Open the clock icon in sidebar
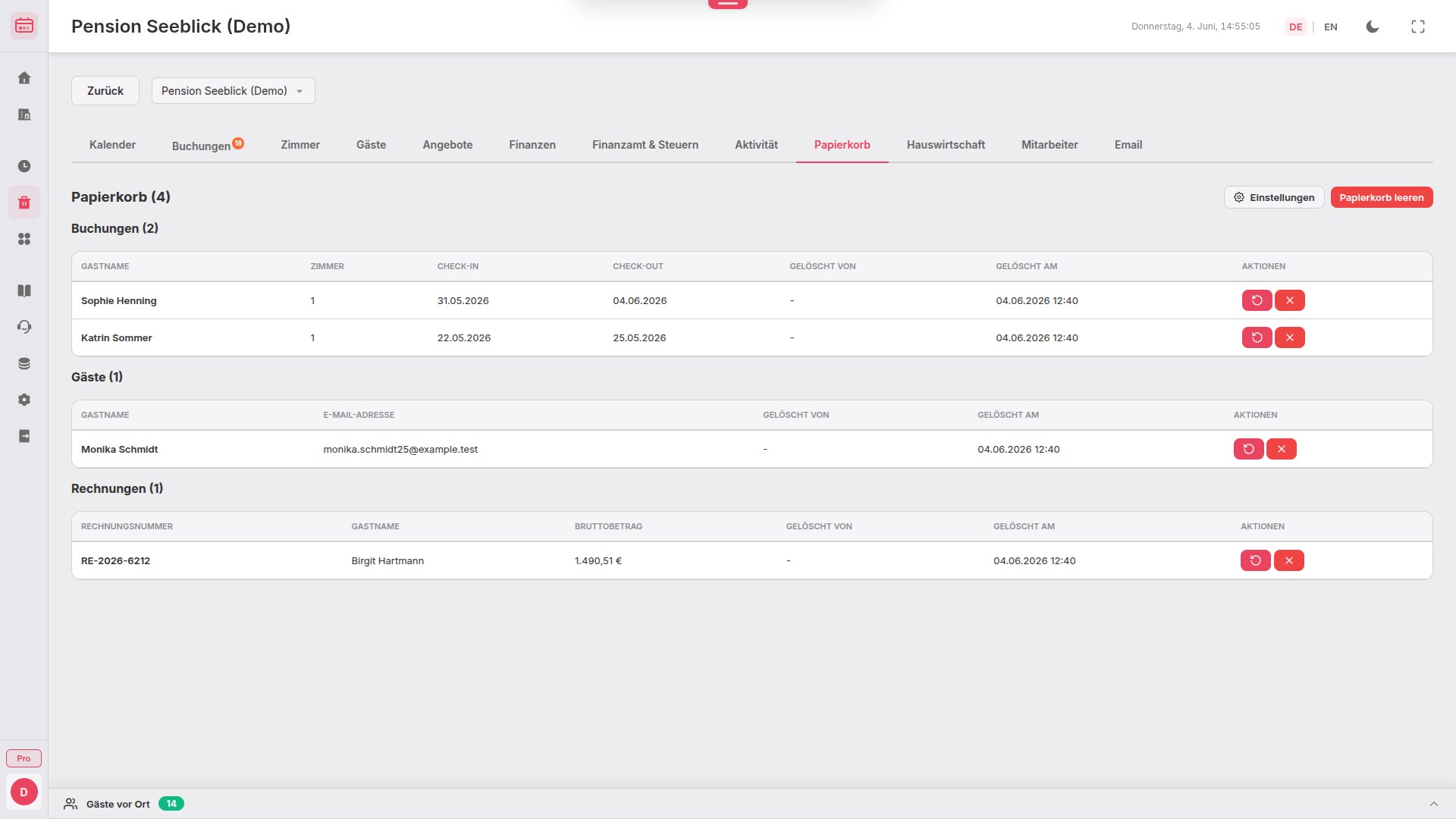Image resolution: width=1456 pixels, height=819 pixels. point(24,166)
